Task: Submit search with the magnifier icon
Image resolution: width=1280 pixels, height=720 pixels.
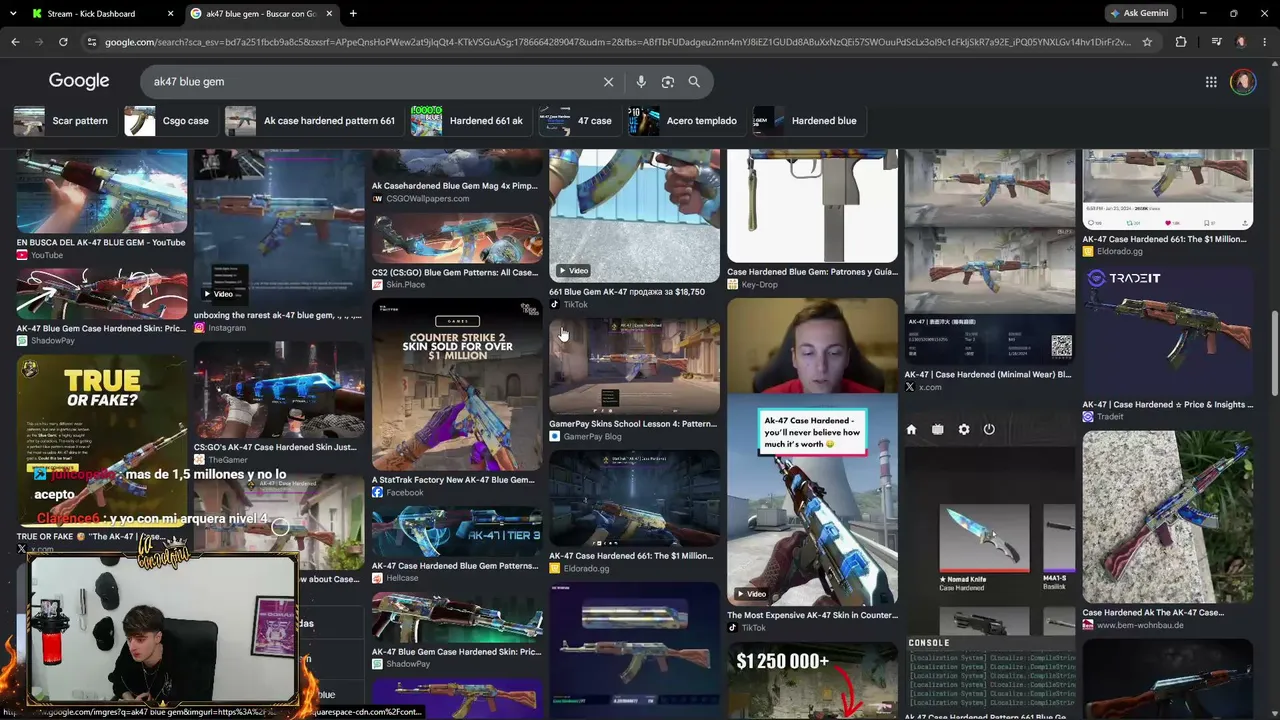Action: pyautogui.click(x=694, y=82)
